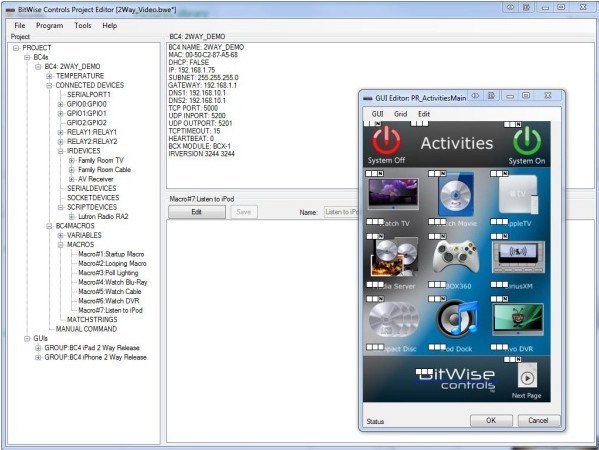This screenshot has height=450, width=599.
Task: Select the BC4MACROS tree item
Action: (x=75, y=226)
